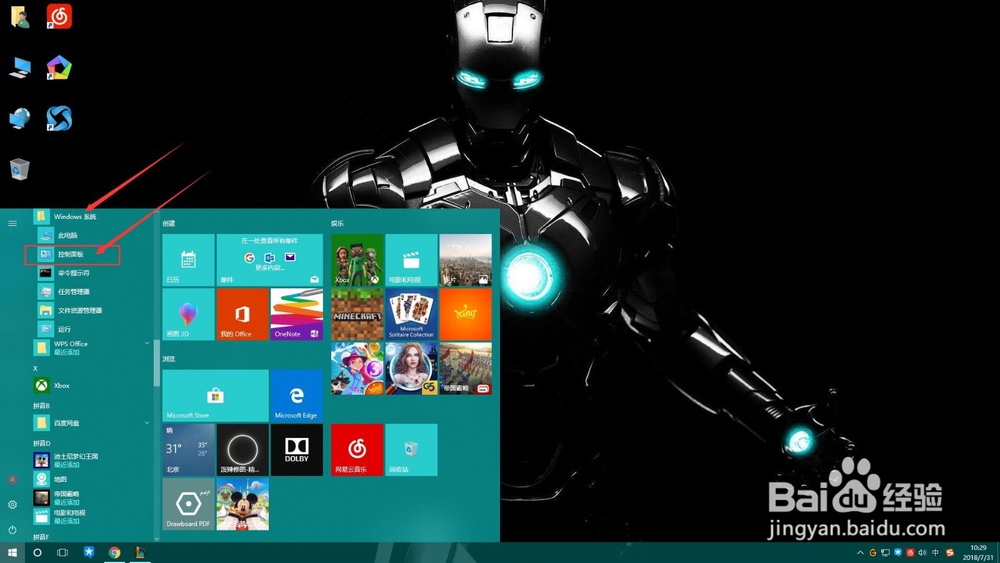The width and height of the screenshot is (1000, 563).
Task: Open the Microsoft Store tile
Action: tap(216, 395)
